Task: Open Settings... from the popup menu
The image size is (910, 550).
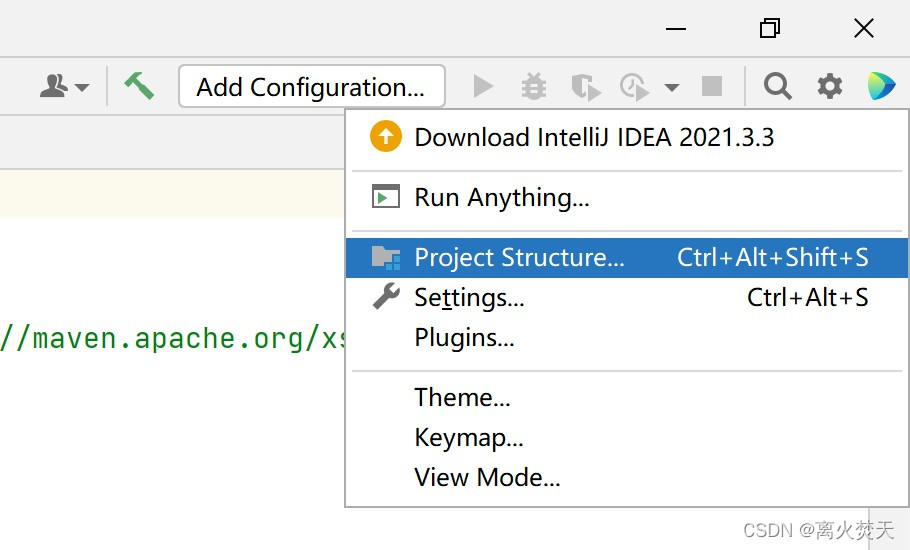Action: 627,298
